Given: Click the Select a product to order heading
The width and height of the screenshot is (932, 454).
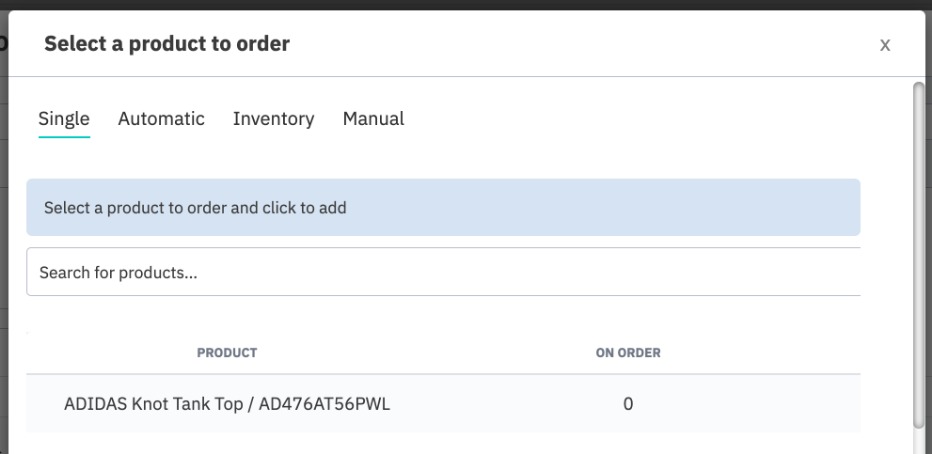Looking at the screenshot, I should [x=167, y=43].
